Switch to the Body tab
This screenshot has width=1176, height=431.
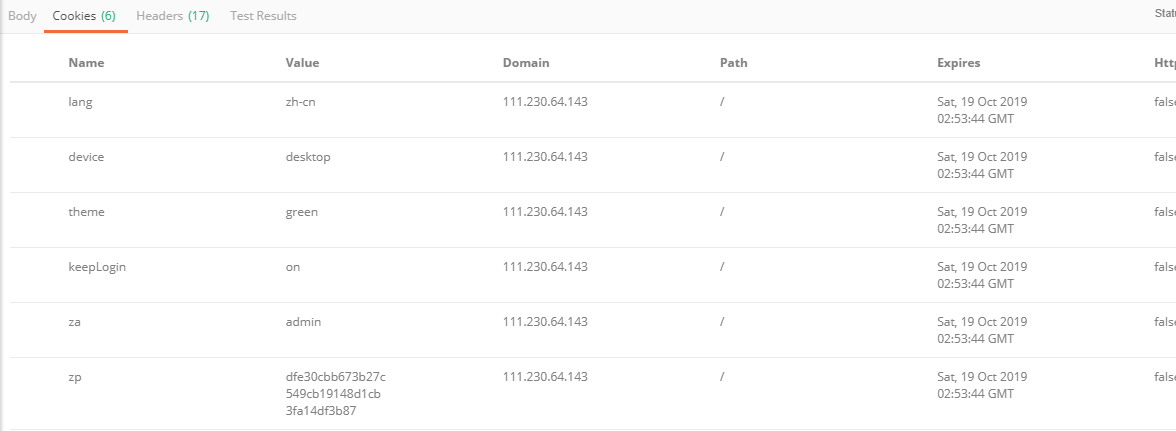(22, 16)
